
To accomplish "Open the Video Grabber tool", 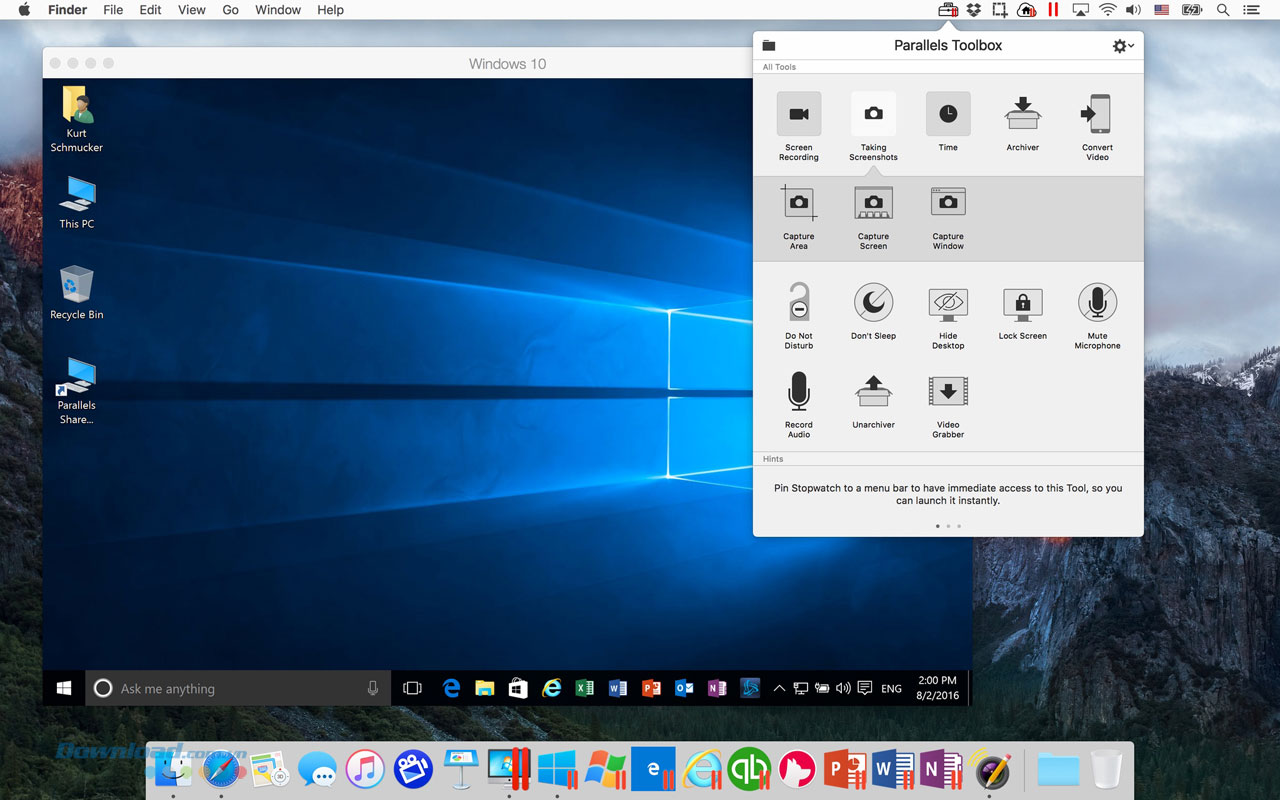I will [948, 392].
